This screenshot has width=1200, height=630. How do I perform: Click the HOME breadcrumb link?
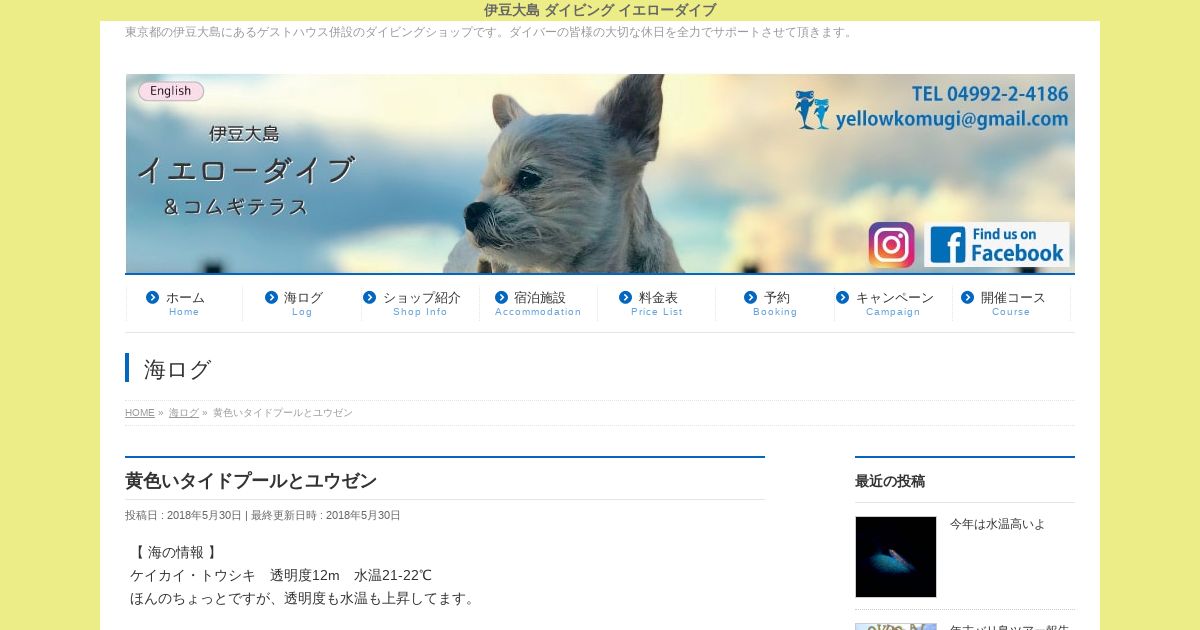[140, 413]
